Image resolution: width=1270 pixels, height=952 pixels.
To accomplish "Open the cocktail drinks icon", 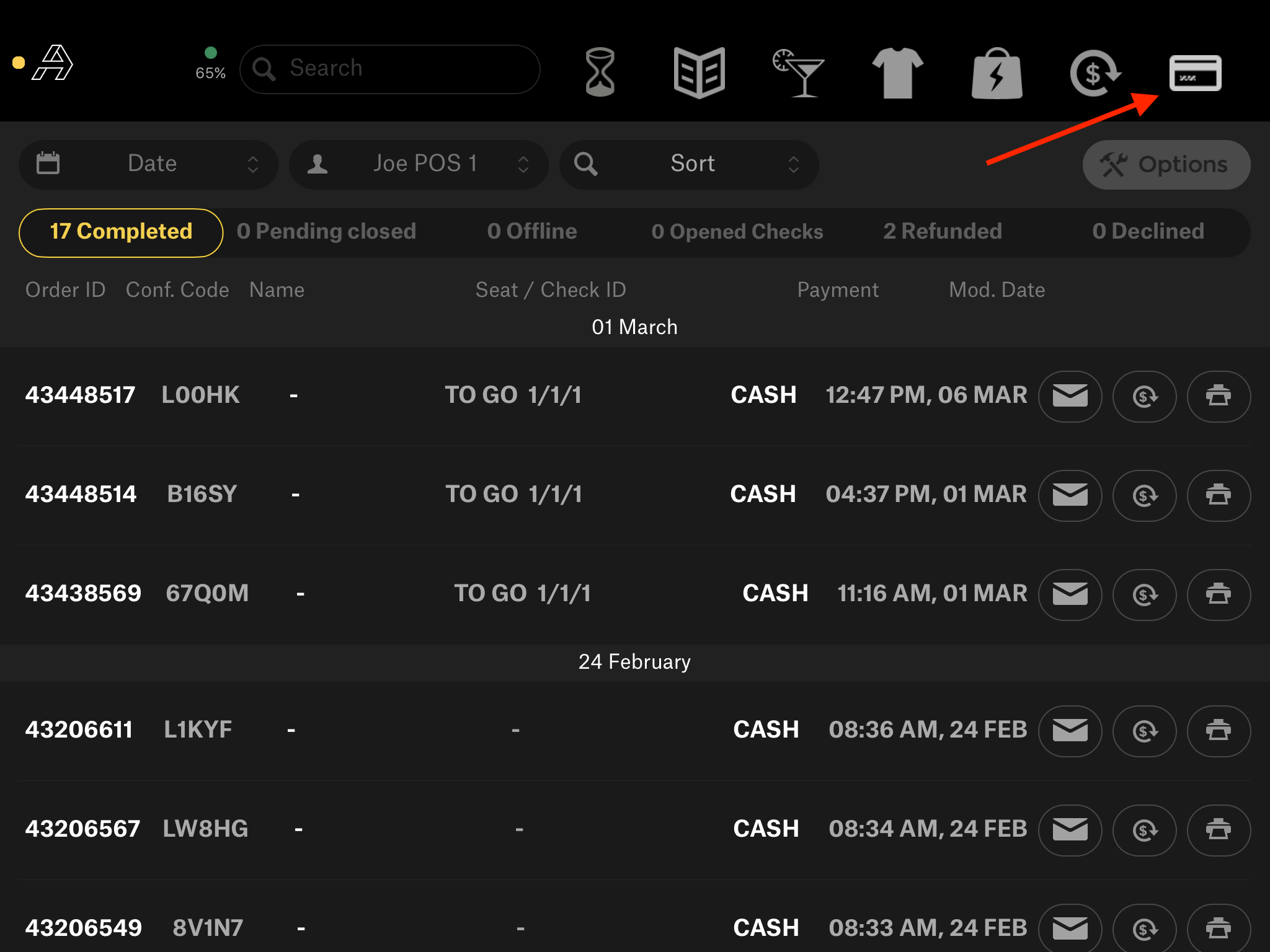I will click(799, 72).
